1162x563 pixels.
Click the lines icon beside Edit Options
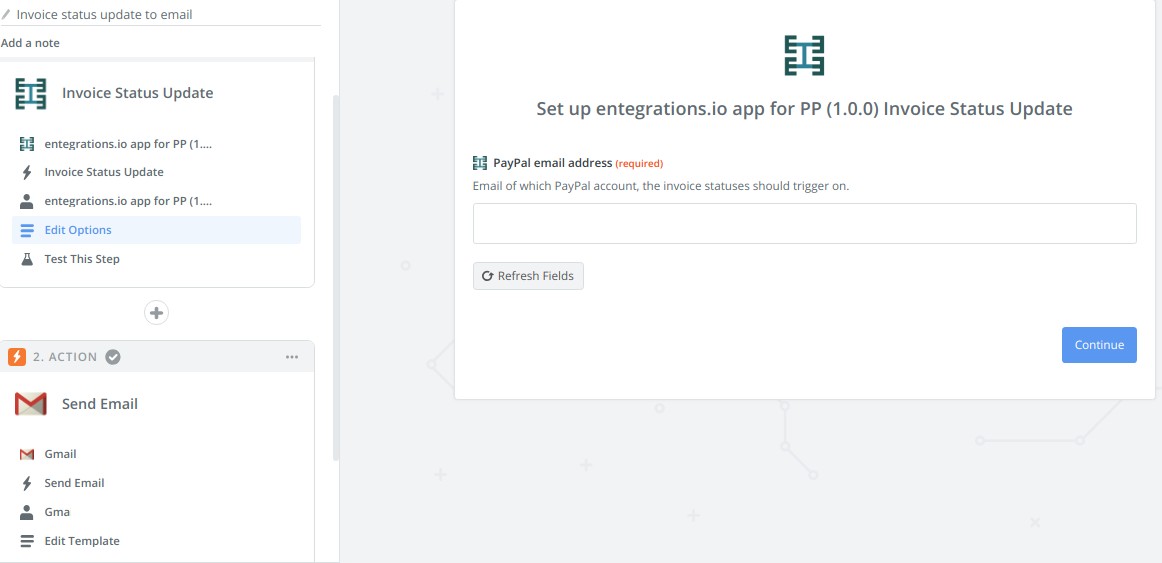[27, 230]
